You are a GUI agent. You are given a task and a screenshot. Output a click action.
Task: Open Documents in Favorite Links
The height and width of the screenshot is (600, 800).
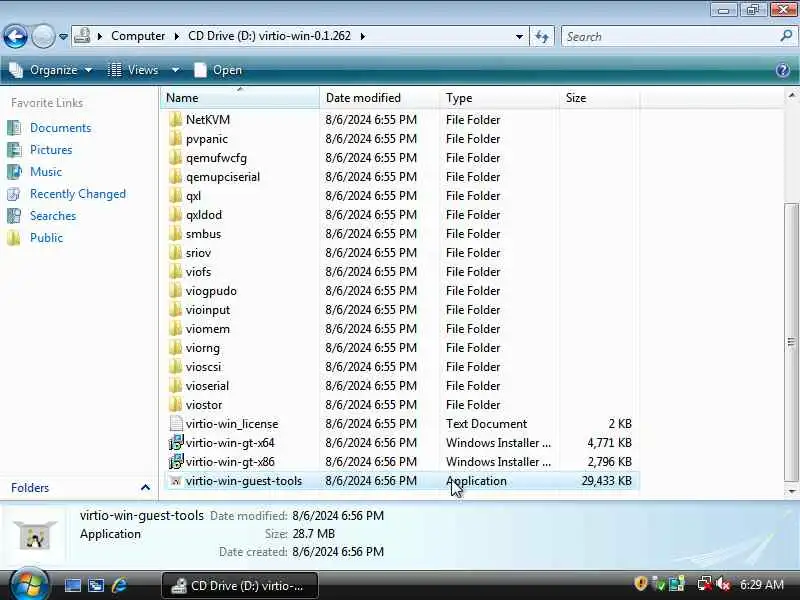tap(60, 128)
